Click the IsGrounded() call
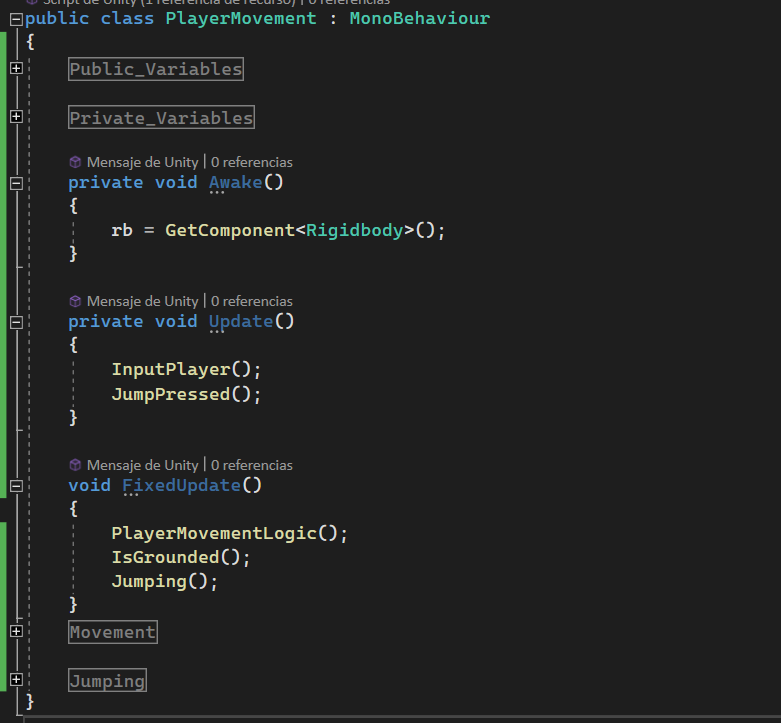Image resolution: width=781 pixels, height=723 pixels. (181, 557)
